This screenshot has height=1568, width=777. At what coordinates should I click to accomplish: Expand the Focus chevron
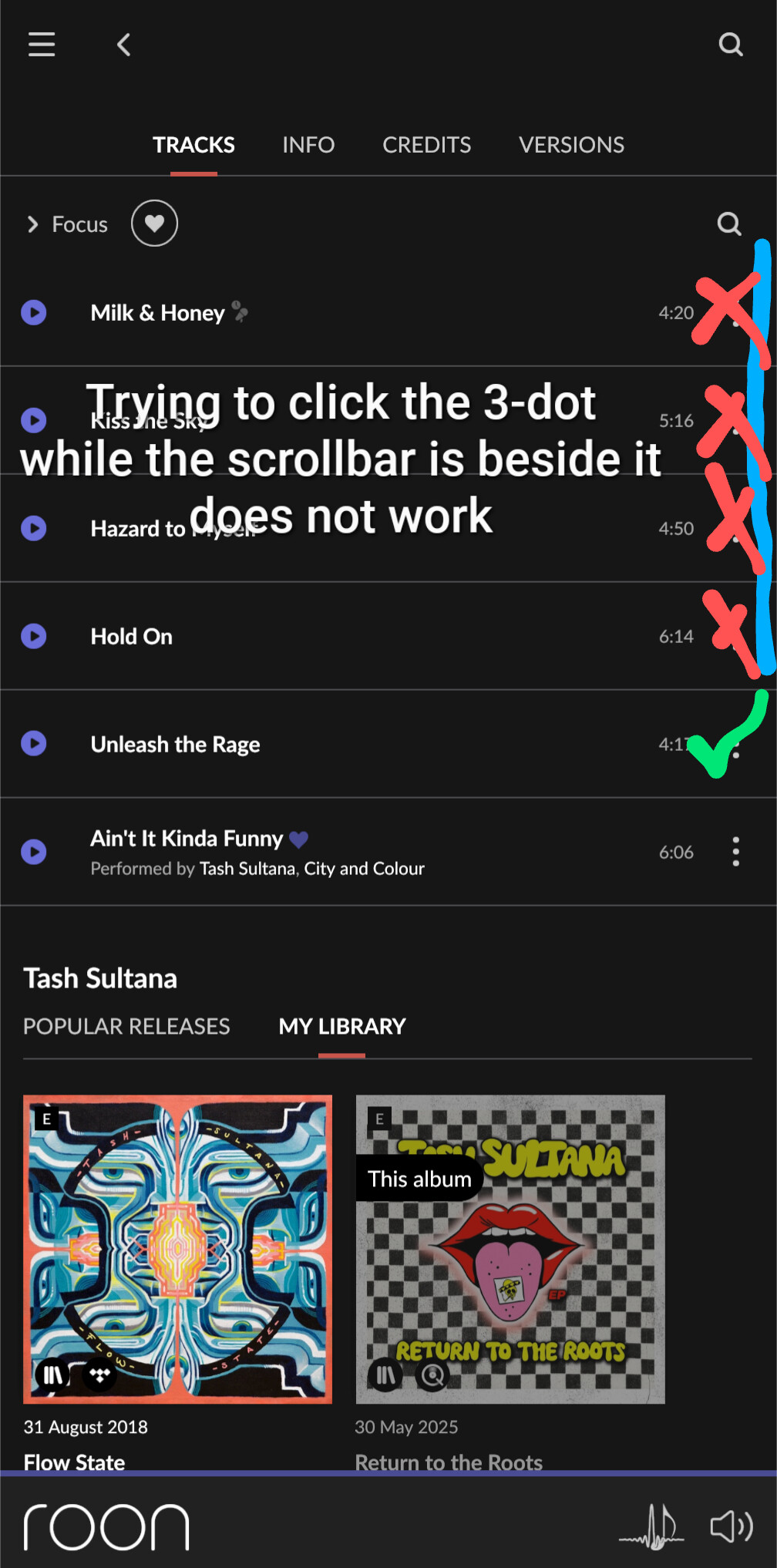pyautogui.click(x=32, y=224)
